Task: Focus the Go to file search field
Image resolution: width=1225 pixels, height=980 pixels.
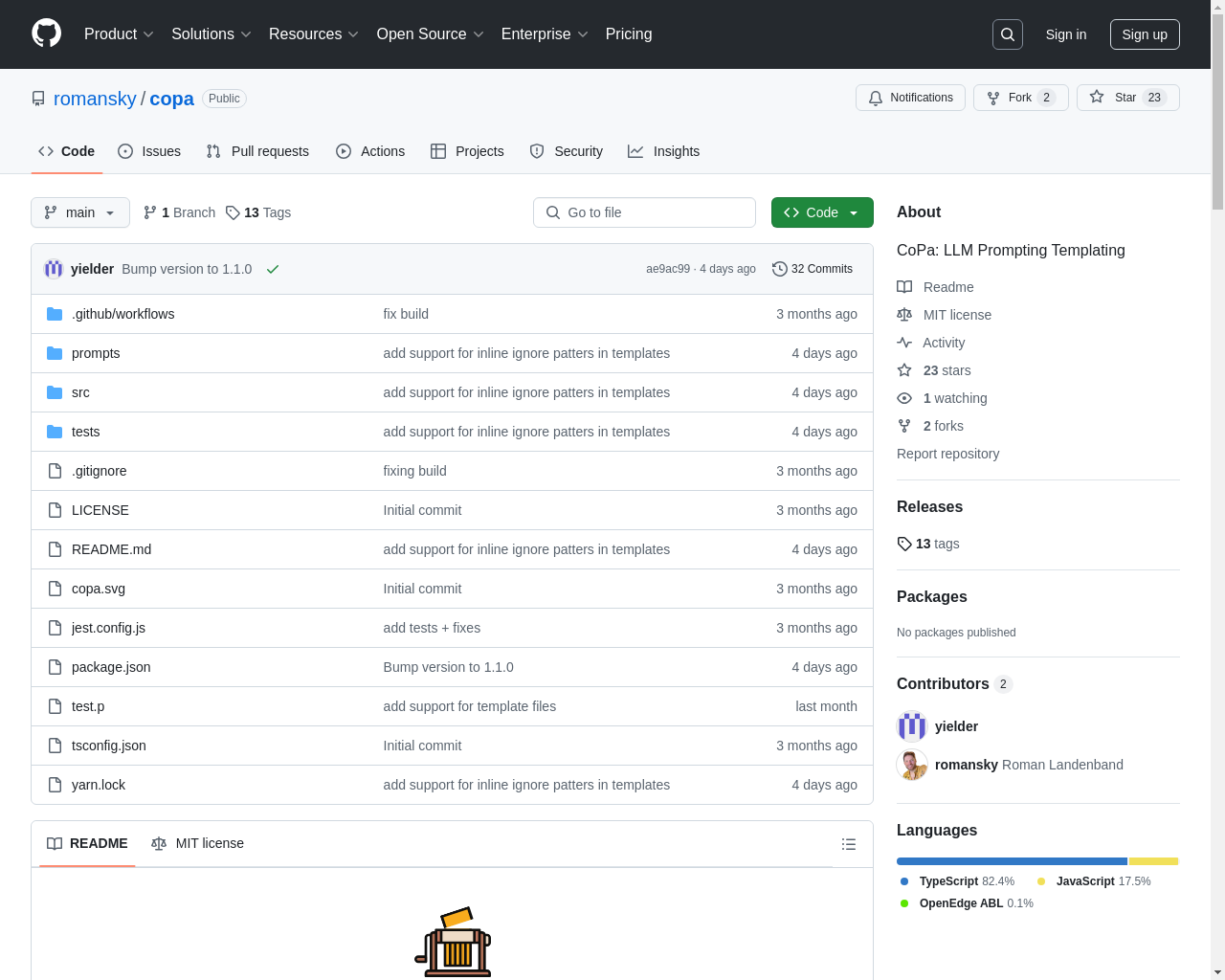Action: pos(644,212)
